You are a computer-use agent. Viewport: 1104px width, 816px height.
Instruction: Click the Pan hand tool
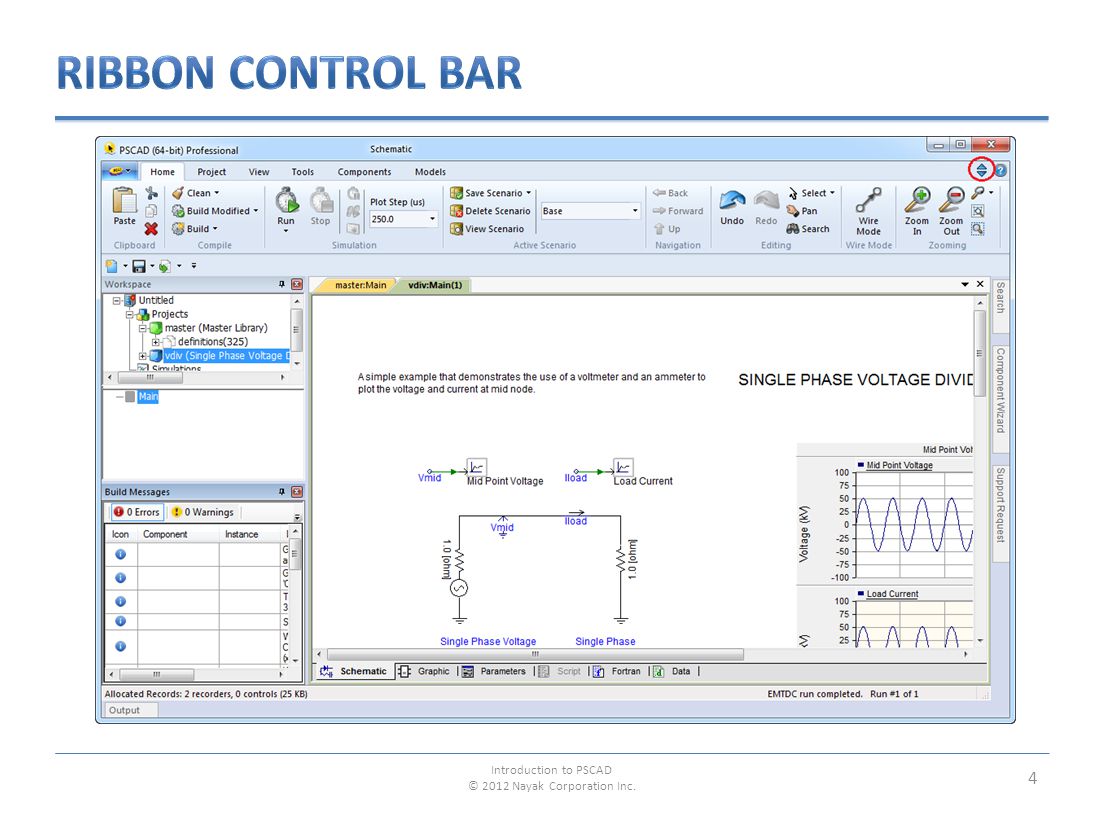pyautogui.click(x=802, y=211)
